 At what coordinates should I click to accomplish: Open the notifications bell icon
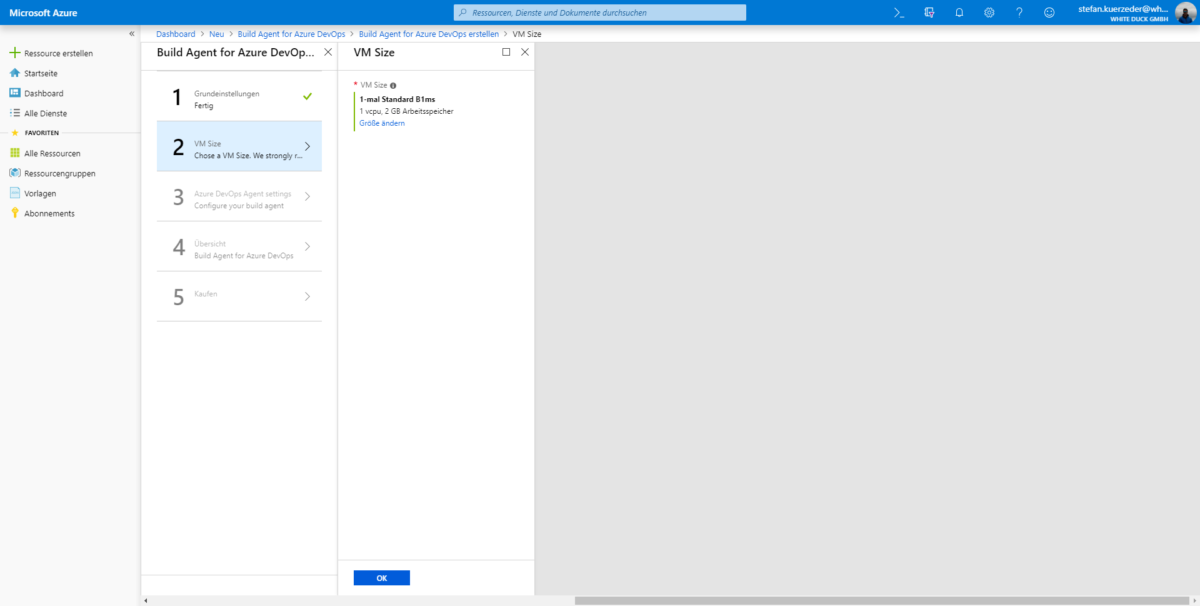(x=959, y=12)
